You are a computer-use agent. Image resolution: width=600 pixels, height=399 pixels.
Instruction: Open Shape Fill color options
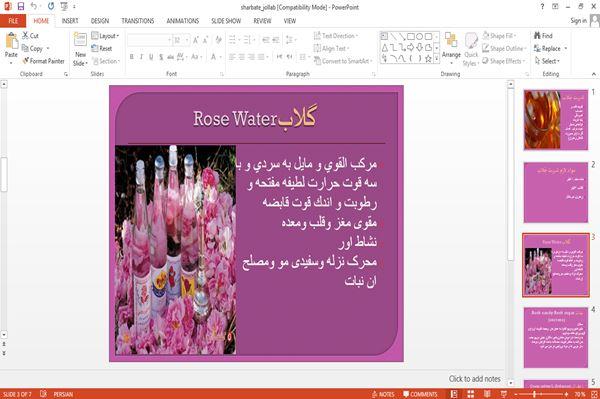pos(499,36)
